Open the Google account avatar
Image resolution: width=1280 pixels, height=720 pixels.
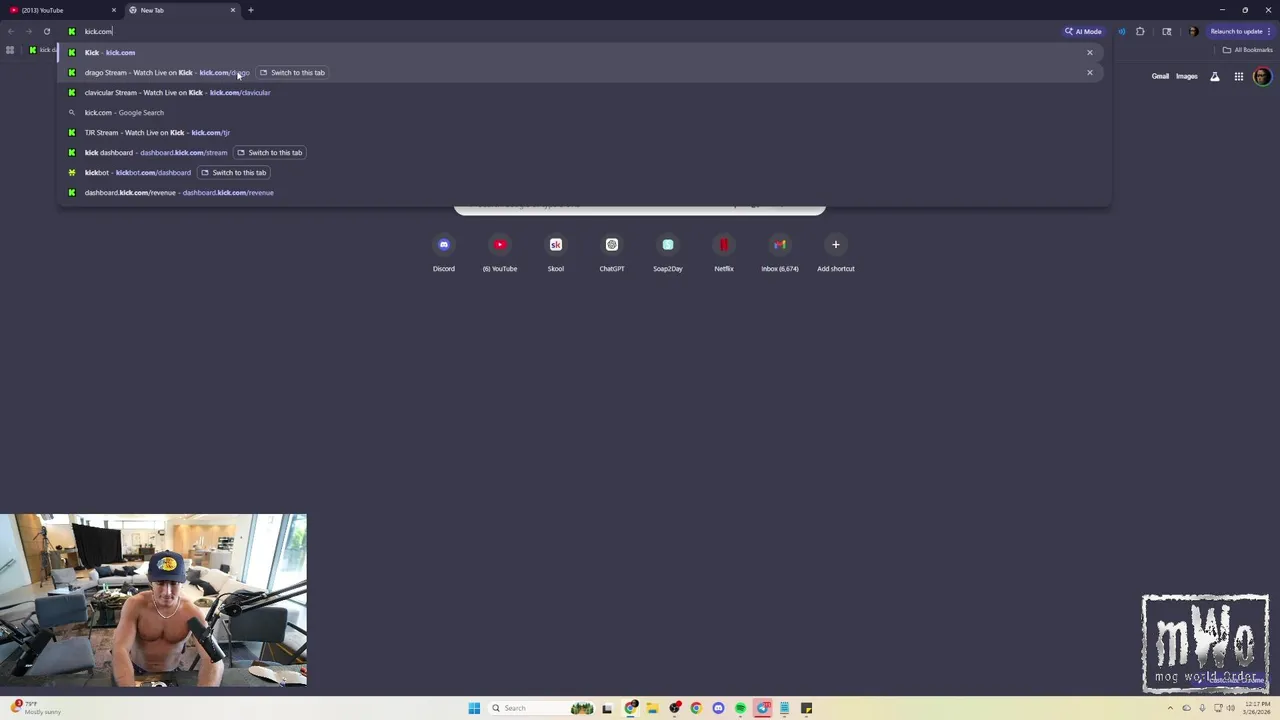pyautogui.click(x=1262, y=76)
